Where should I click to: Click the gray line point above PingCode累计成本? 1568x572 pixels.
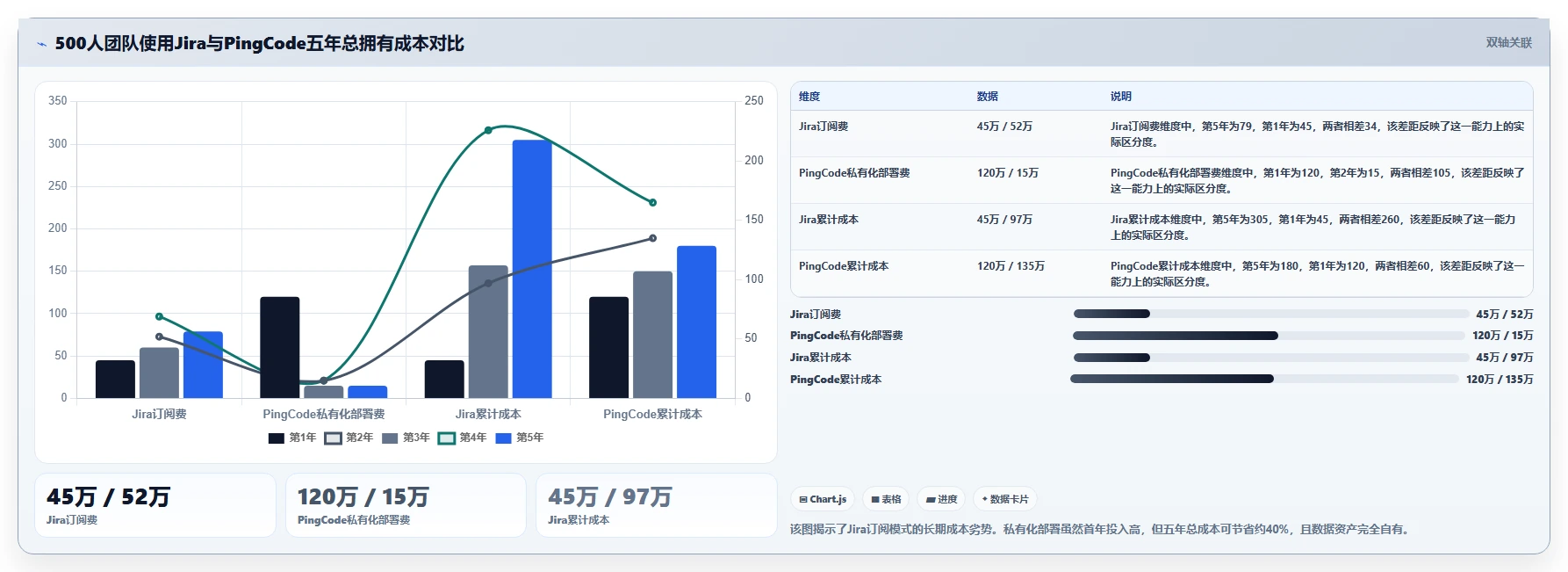pyautogui.click(x=653, y=238)
